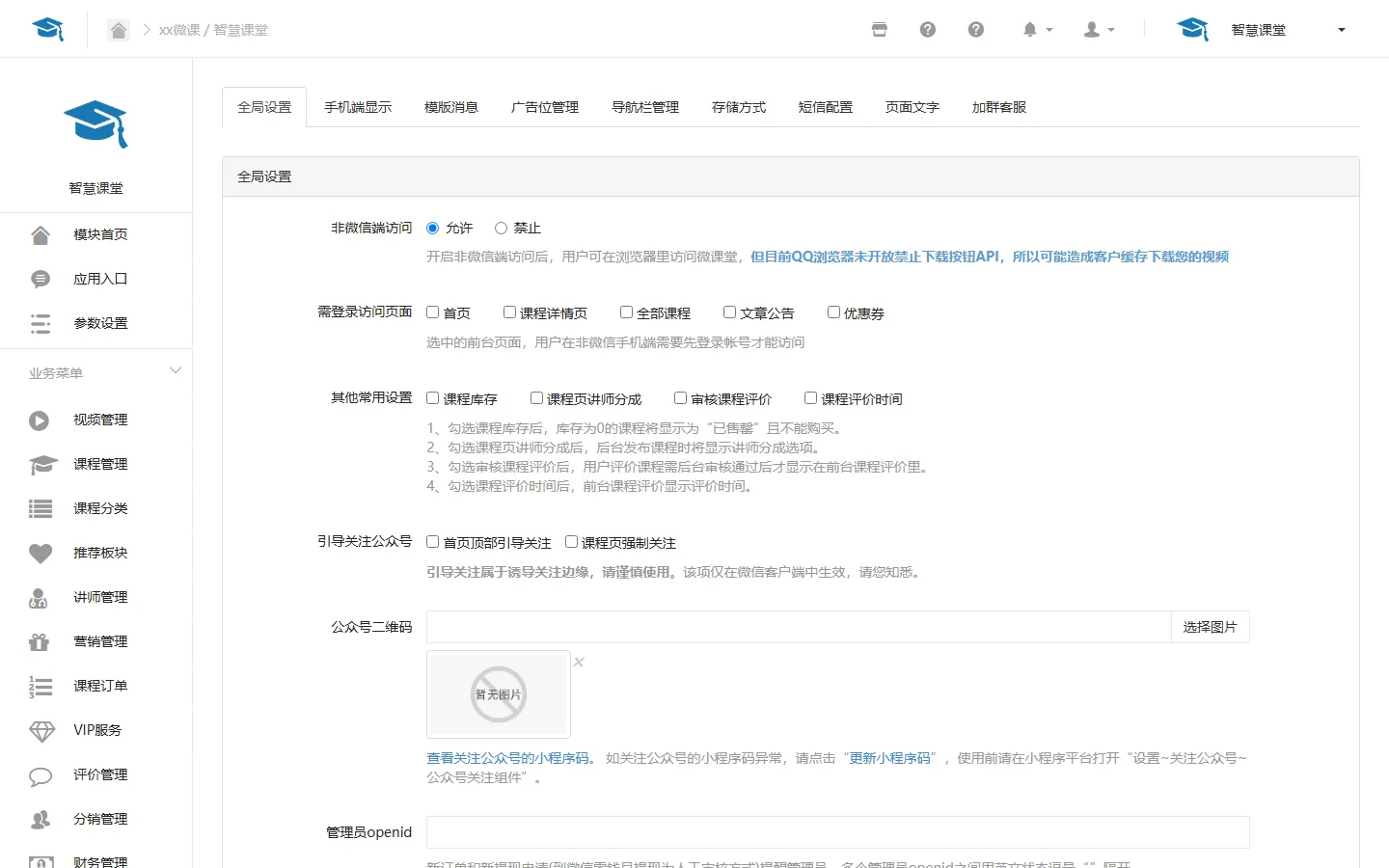
Task: Click the 暂无图片 placeholder thumbnail
Action: tap(499, 694)
